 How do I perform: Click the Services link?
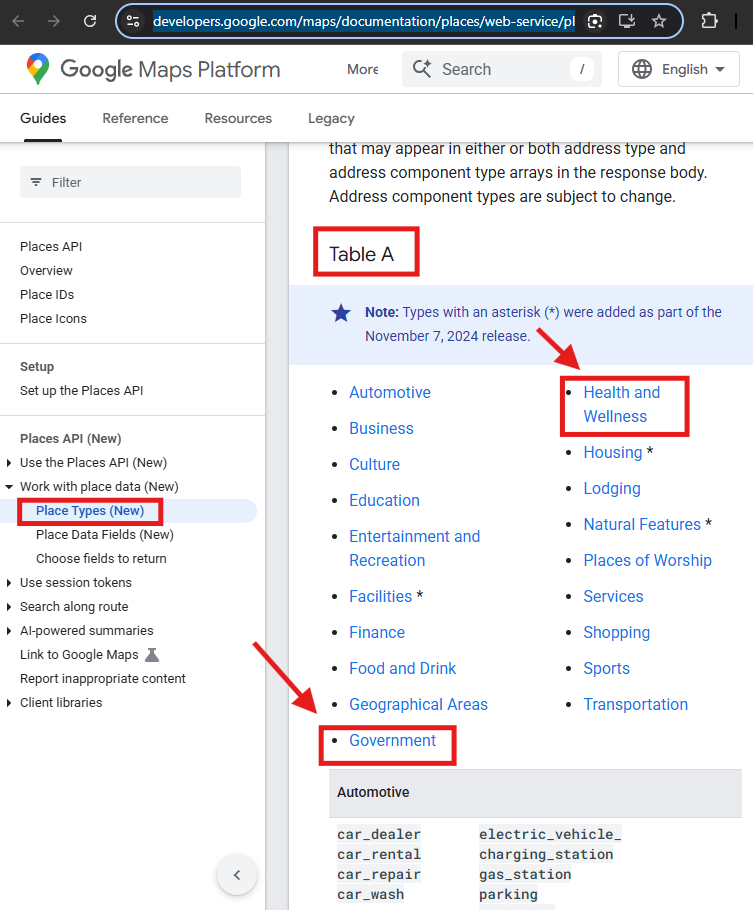(613, 596)
